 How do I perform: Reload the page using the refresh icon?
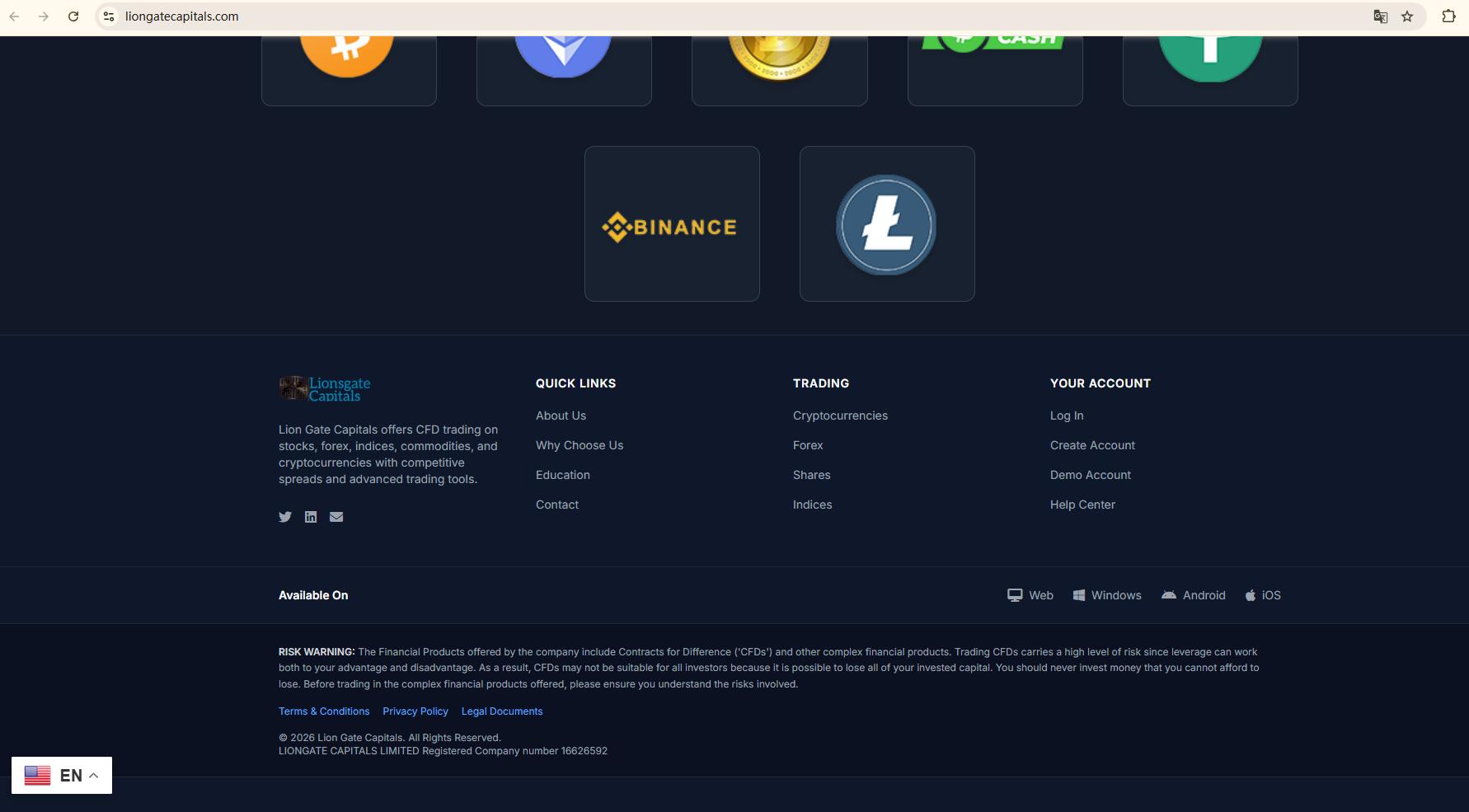click(x=73, y=16)
